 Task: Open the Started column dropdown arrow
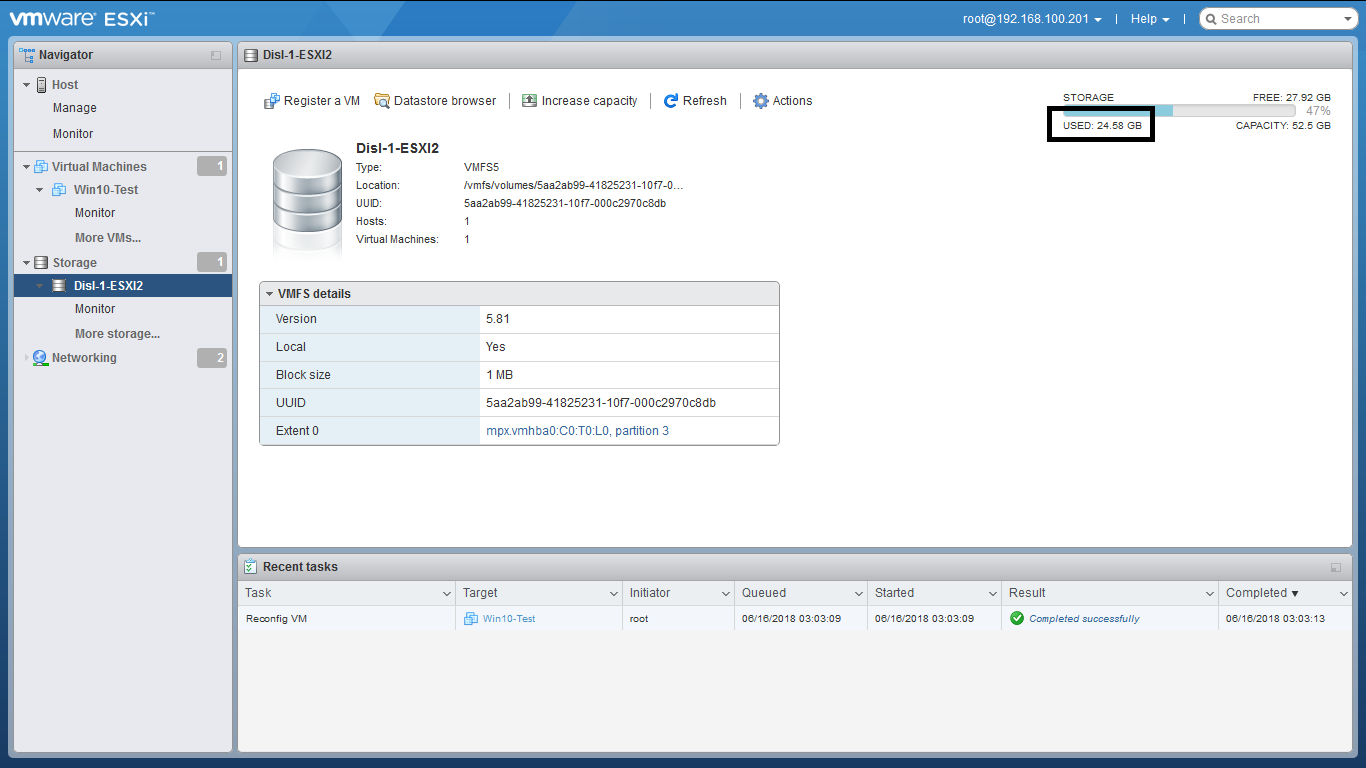[993, 593]
